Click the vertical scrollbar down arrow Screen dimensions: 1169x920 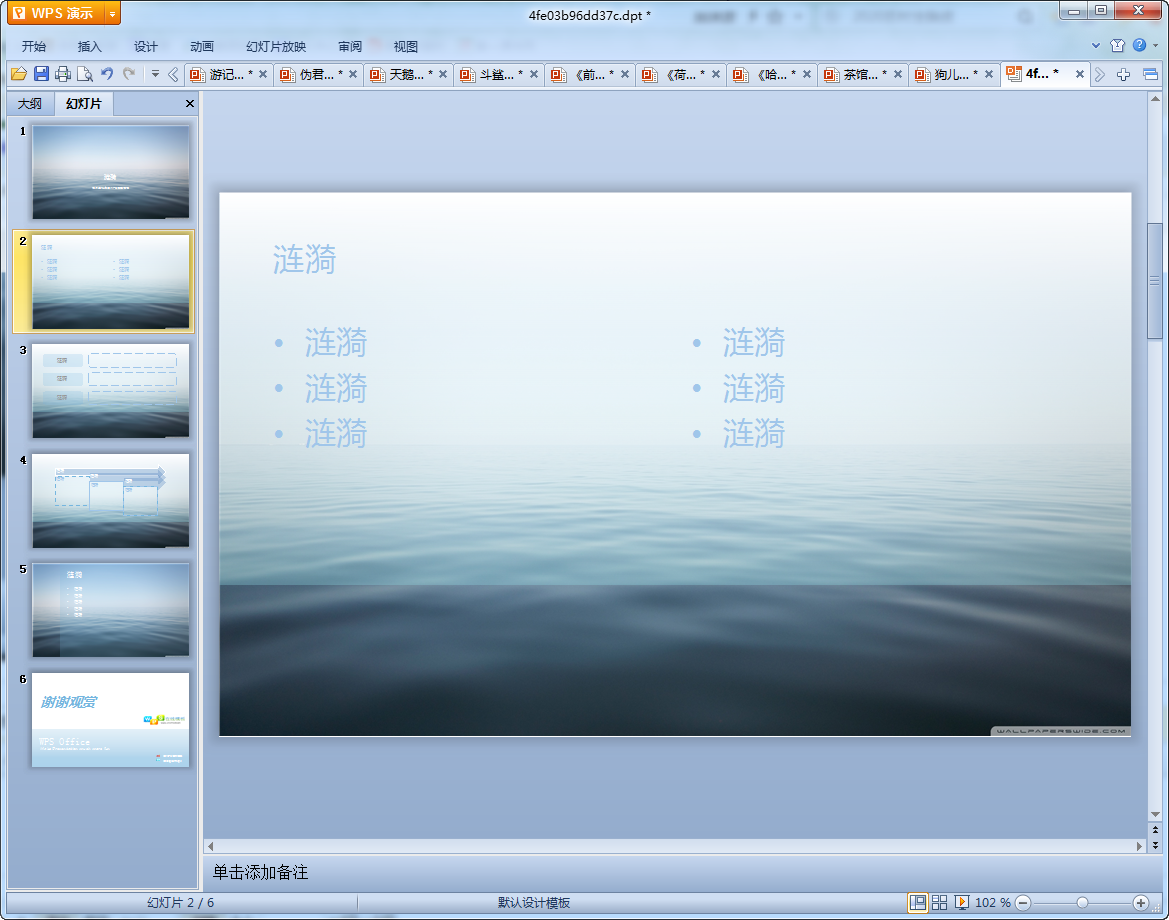(1155, 815)
